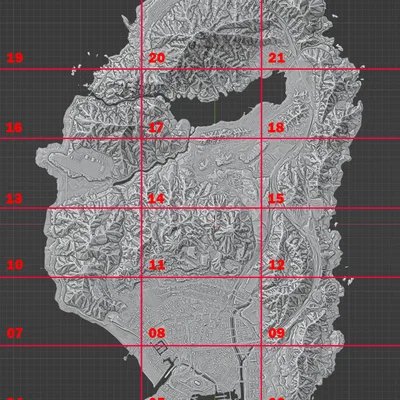Click the red grid label 19
400x400 pixels.
point(15,58)
